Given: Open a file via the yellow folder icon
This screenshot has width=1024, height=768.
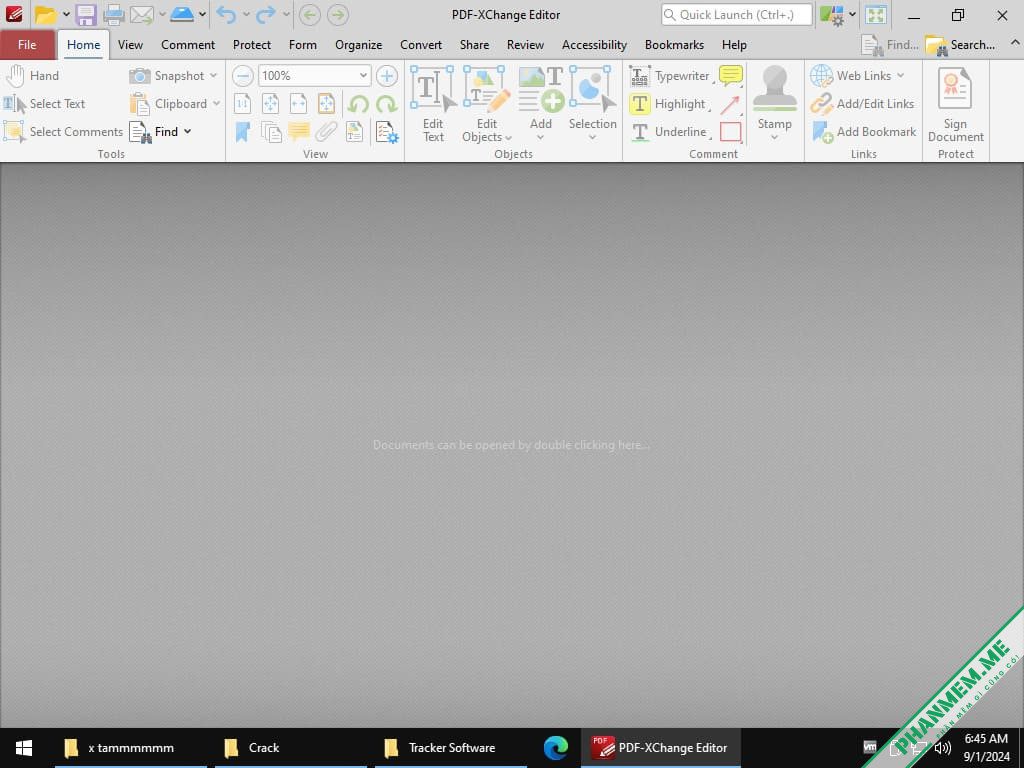Looking at the screenshot, I should 44,14.
